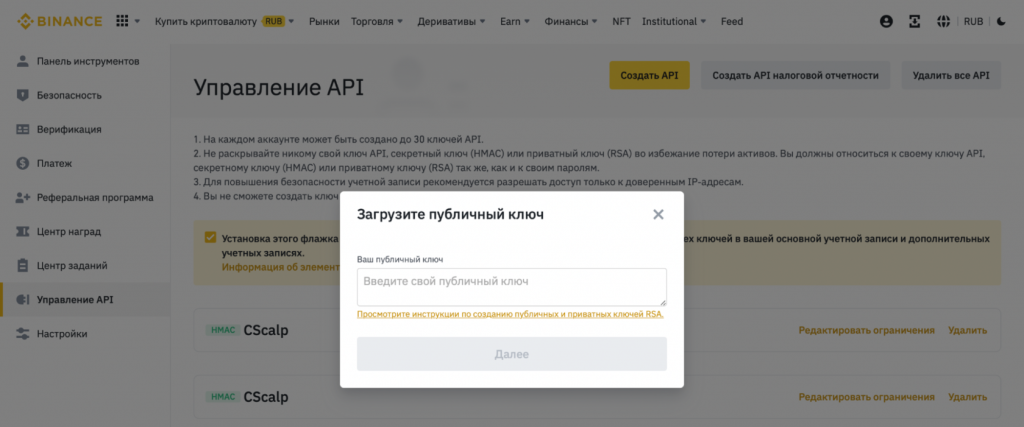The height and width of the screenshot is (427, 1024).
Task: Open the Рынки menu item
Action: point(324,21)
